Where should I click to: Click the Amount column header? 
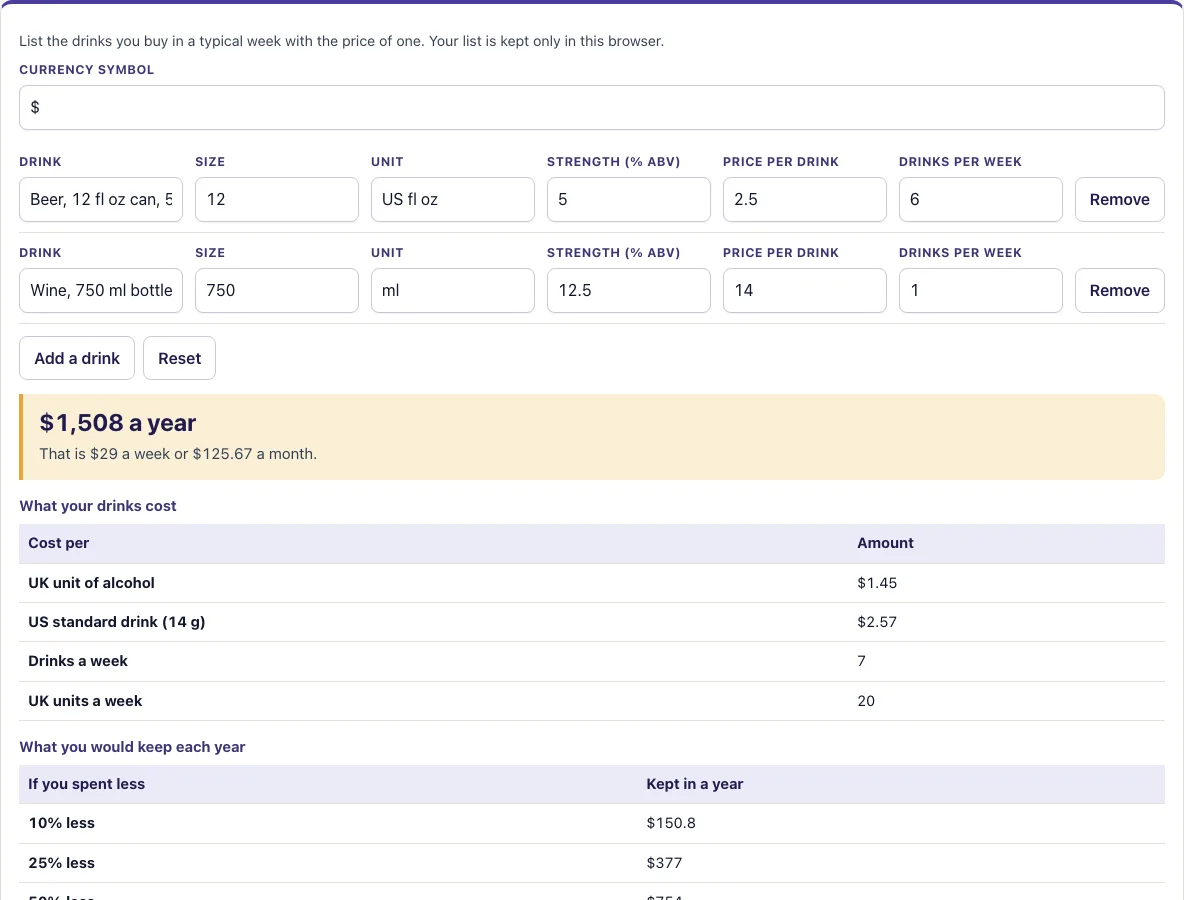point(885,543)
